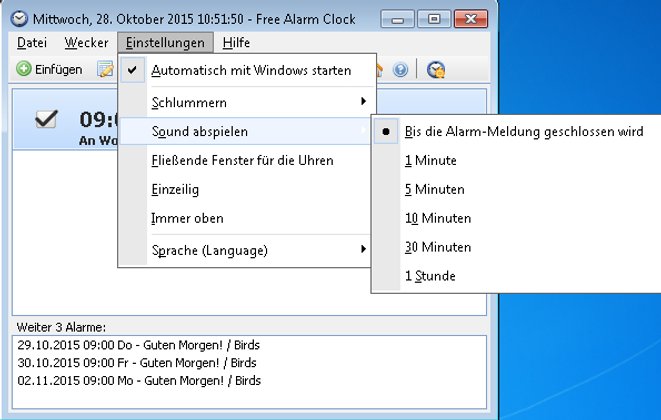
Task: Pick 1 Stunde sound duration
Action: point(516,276)
